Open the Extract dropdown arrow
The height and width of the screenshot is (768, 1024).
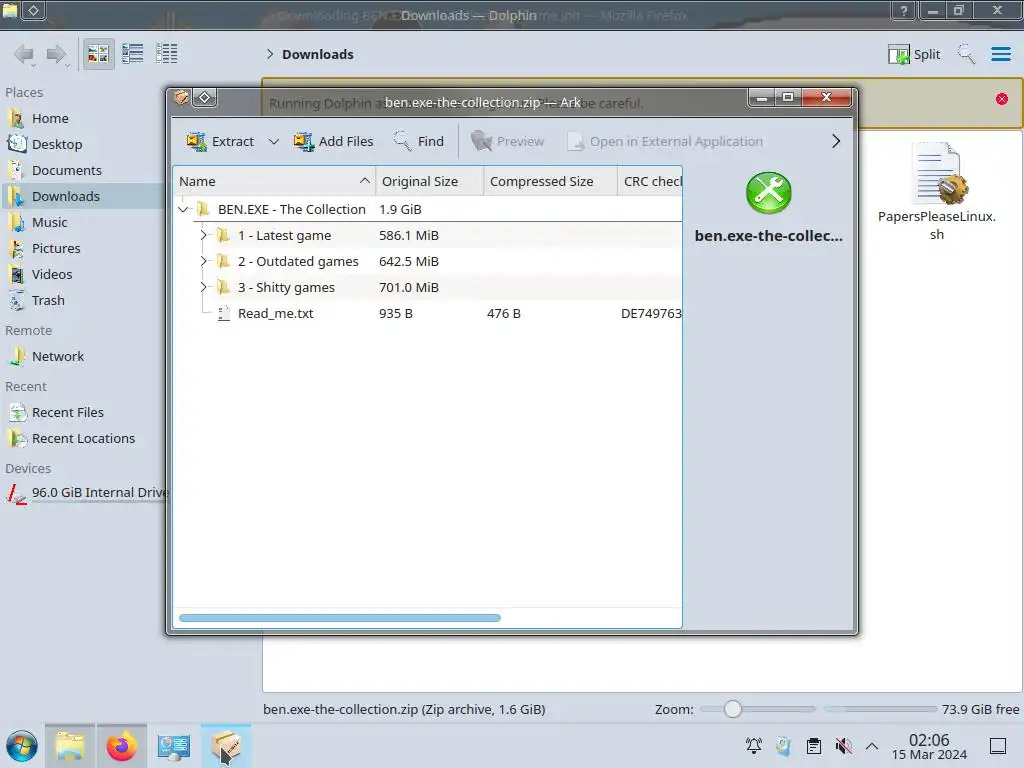274,142
